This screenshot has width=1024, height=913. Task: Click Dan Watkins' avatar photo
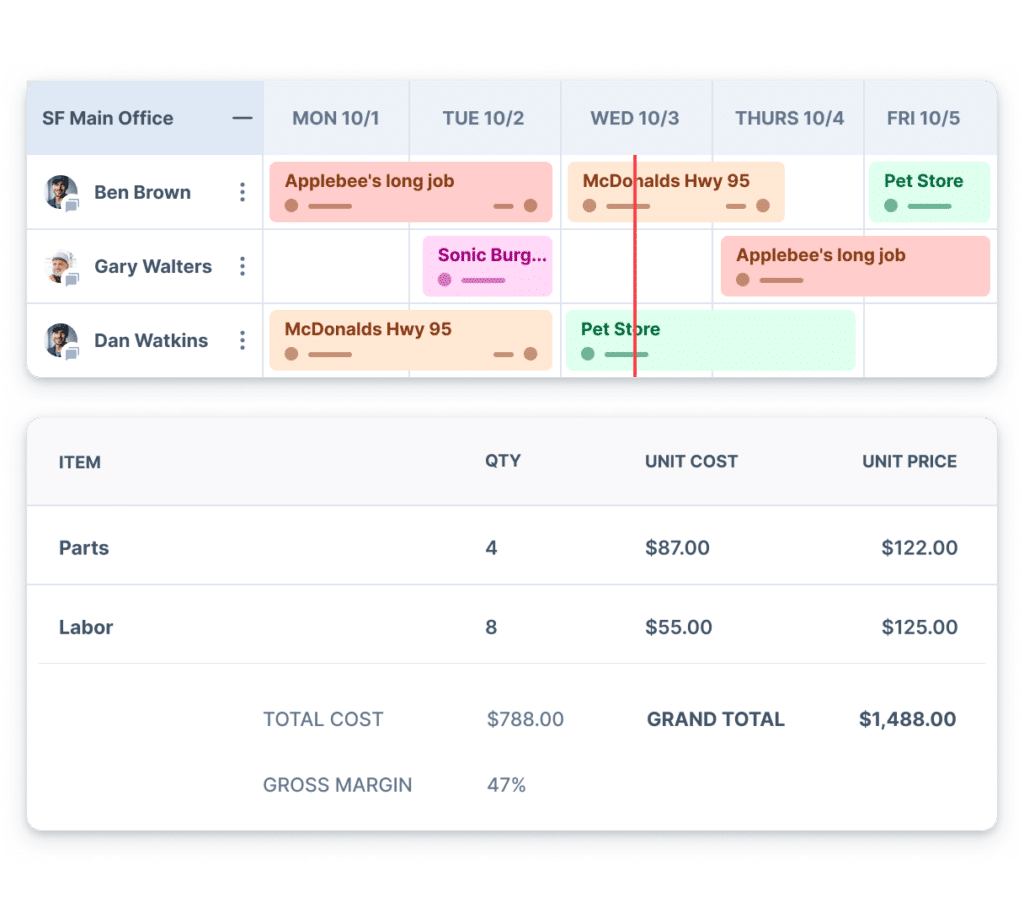click(x=61, y=340)
